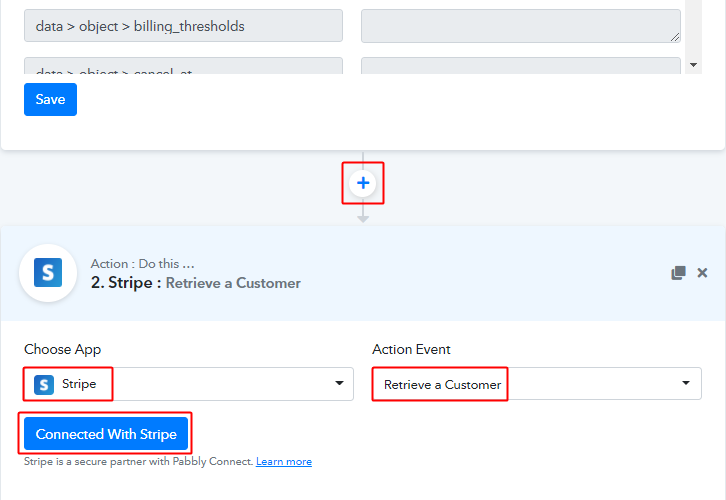The image size is (726, 500).
Task: Click the empty value box beside billing_thresholds
Action: pyautogui.click(x=521, y=26)
